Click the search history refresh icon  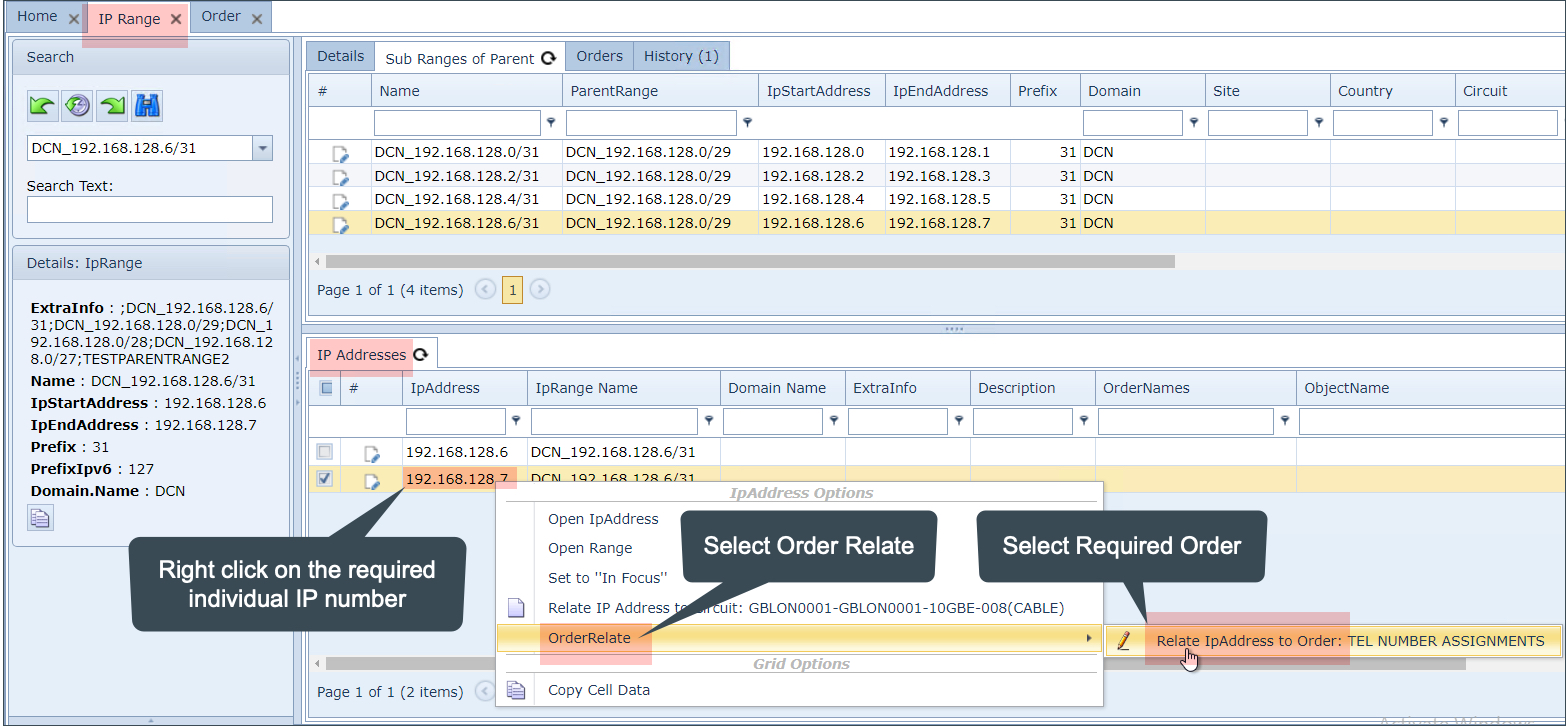[77, 106]
